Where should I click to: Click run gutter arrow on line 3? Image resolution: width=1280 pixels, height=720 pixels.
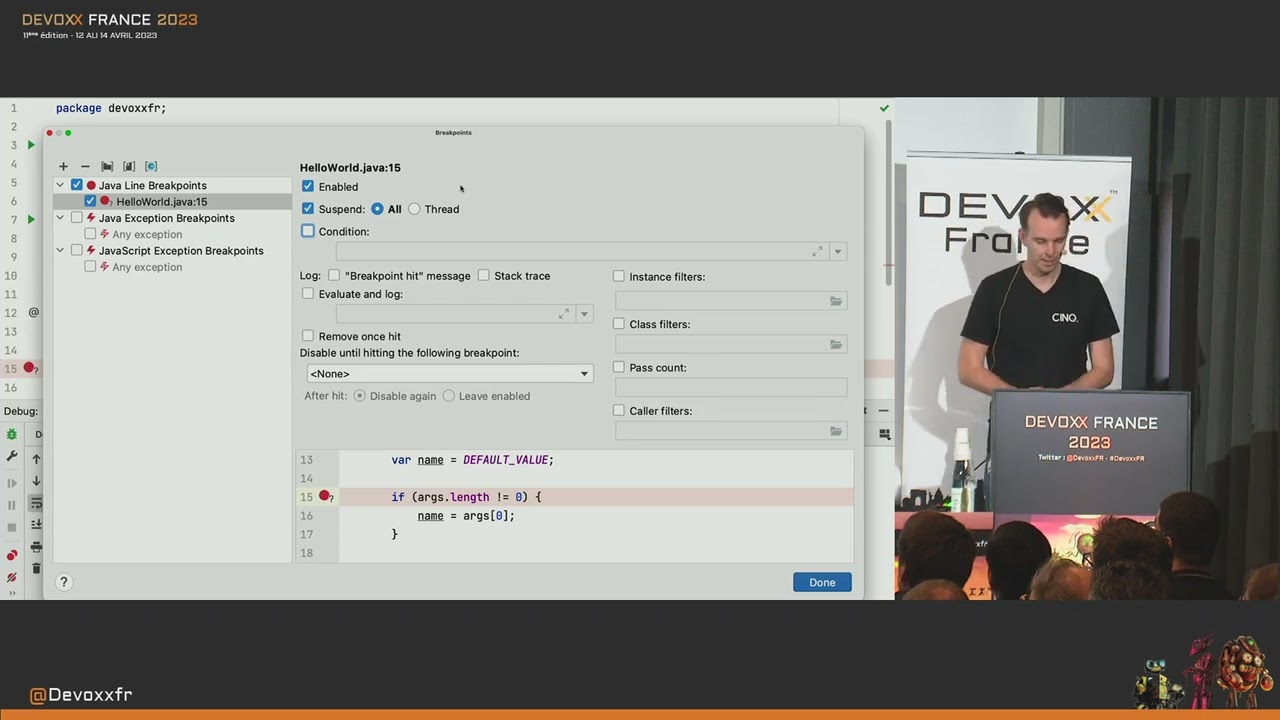[x=31, y=145]
